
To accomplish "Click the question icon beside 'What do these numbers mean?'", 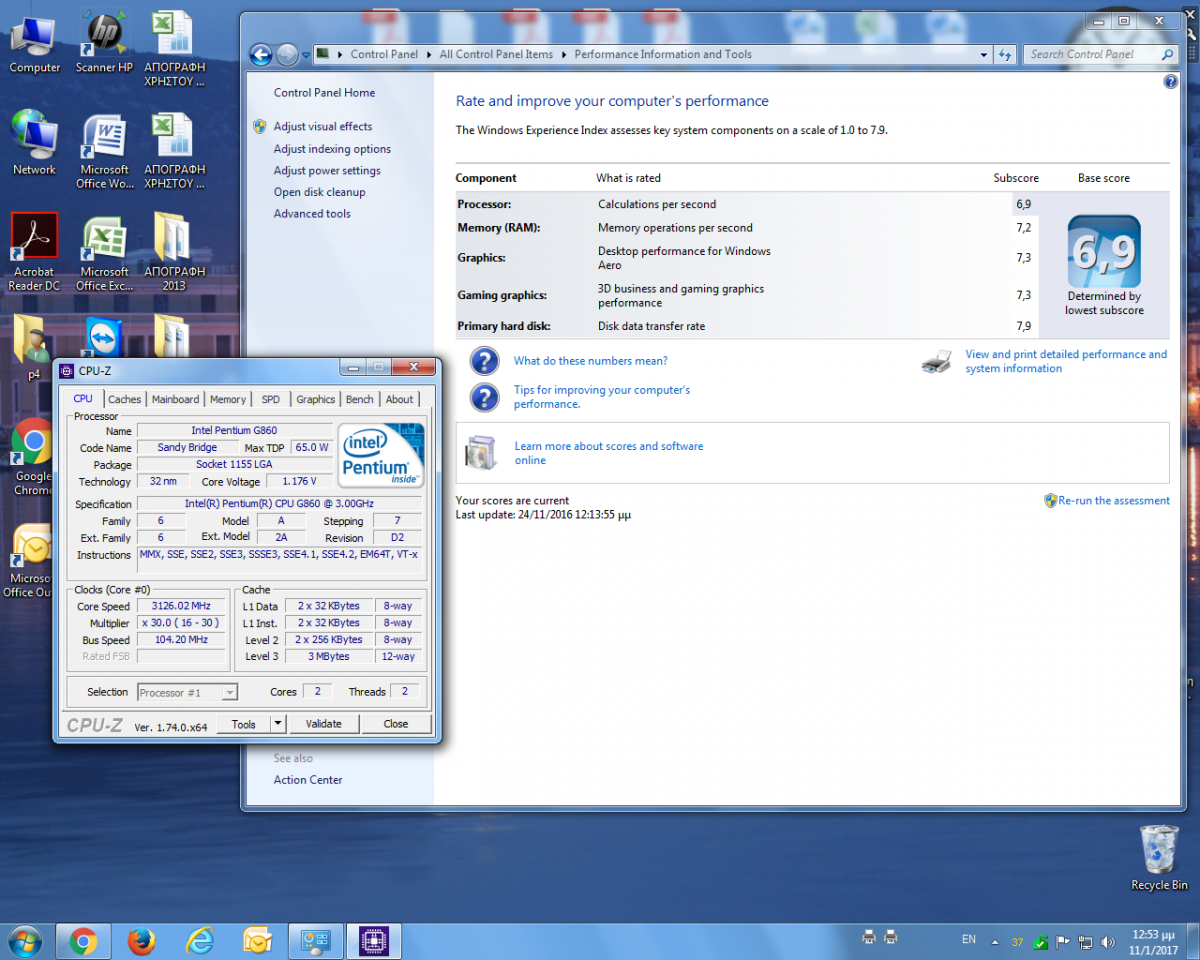I will coord(484,361).
